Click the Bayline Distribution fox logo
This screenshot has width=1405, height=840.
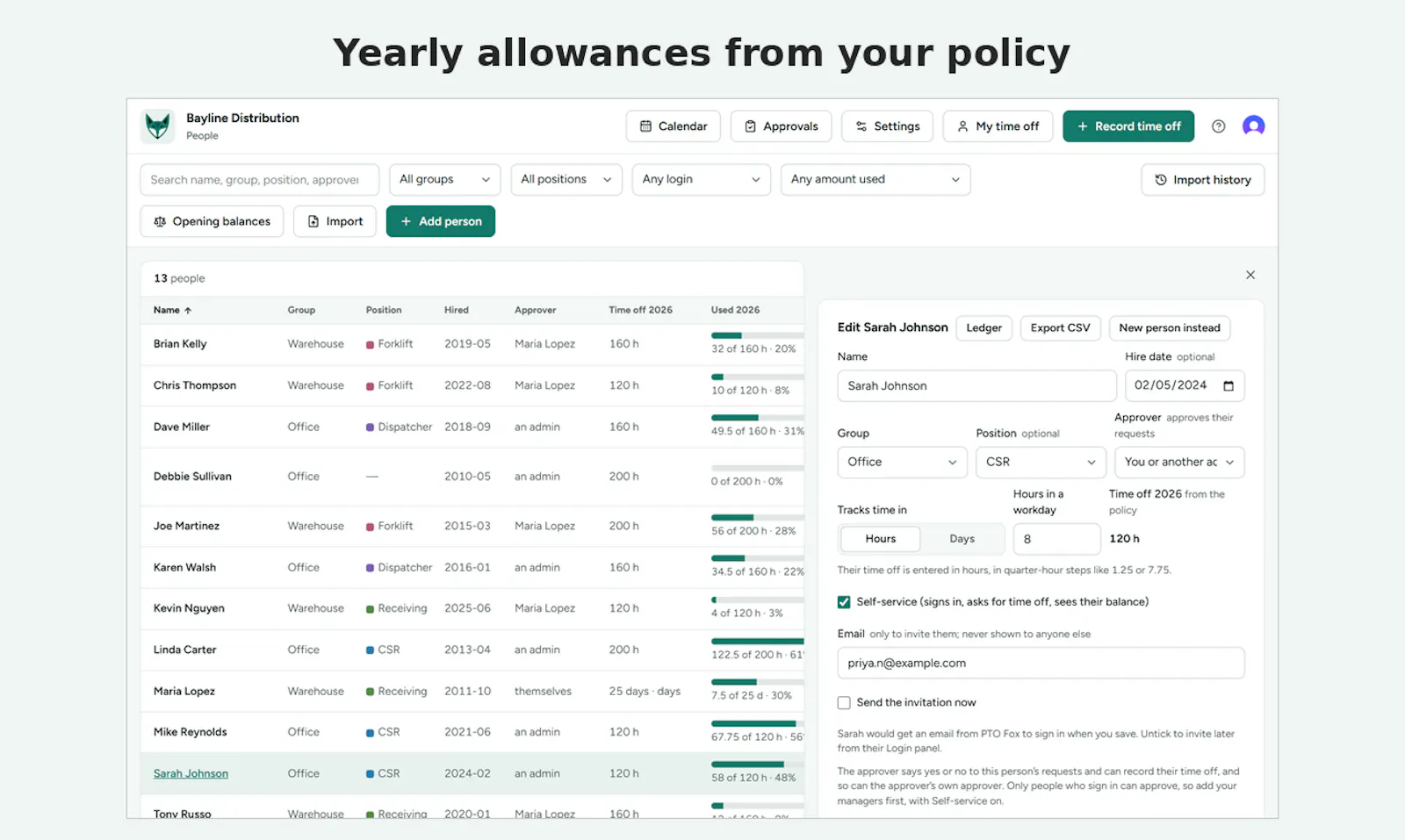[158, 126]
